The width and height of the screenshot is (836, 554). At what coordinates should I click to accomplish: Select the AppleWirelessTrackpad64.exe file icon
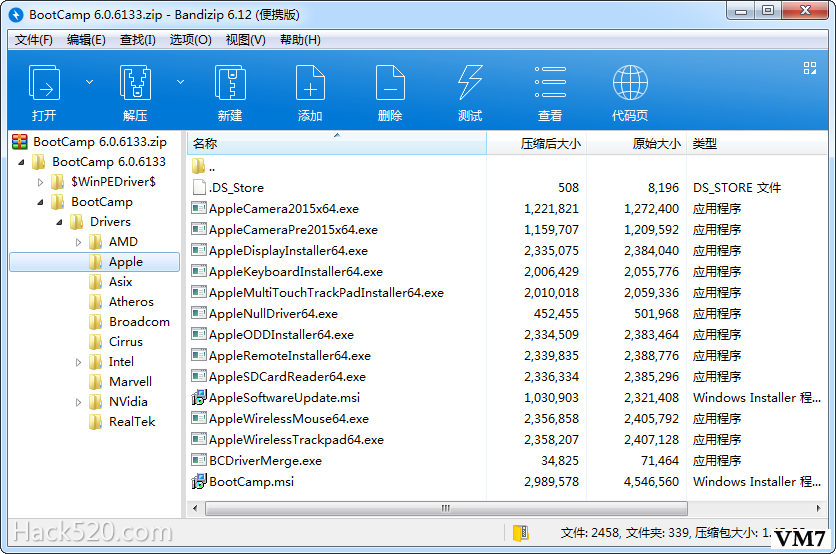click(x=199, y=439)
